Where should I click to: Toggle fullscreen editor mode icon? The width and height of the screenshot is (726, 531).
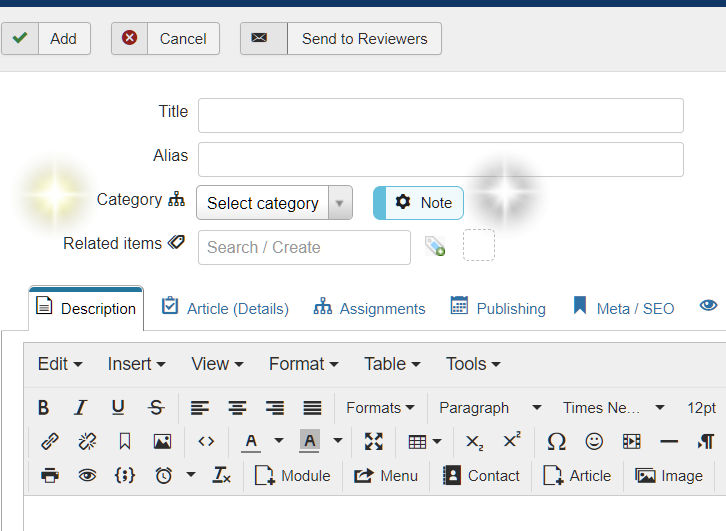point(374,441)
